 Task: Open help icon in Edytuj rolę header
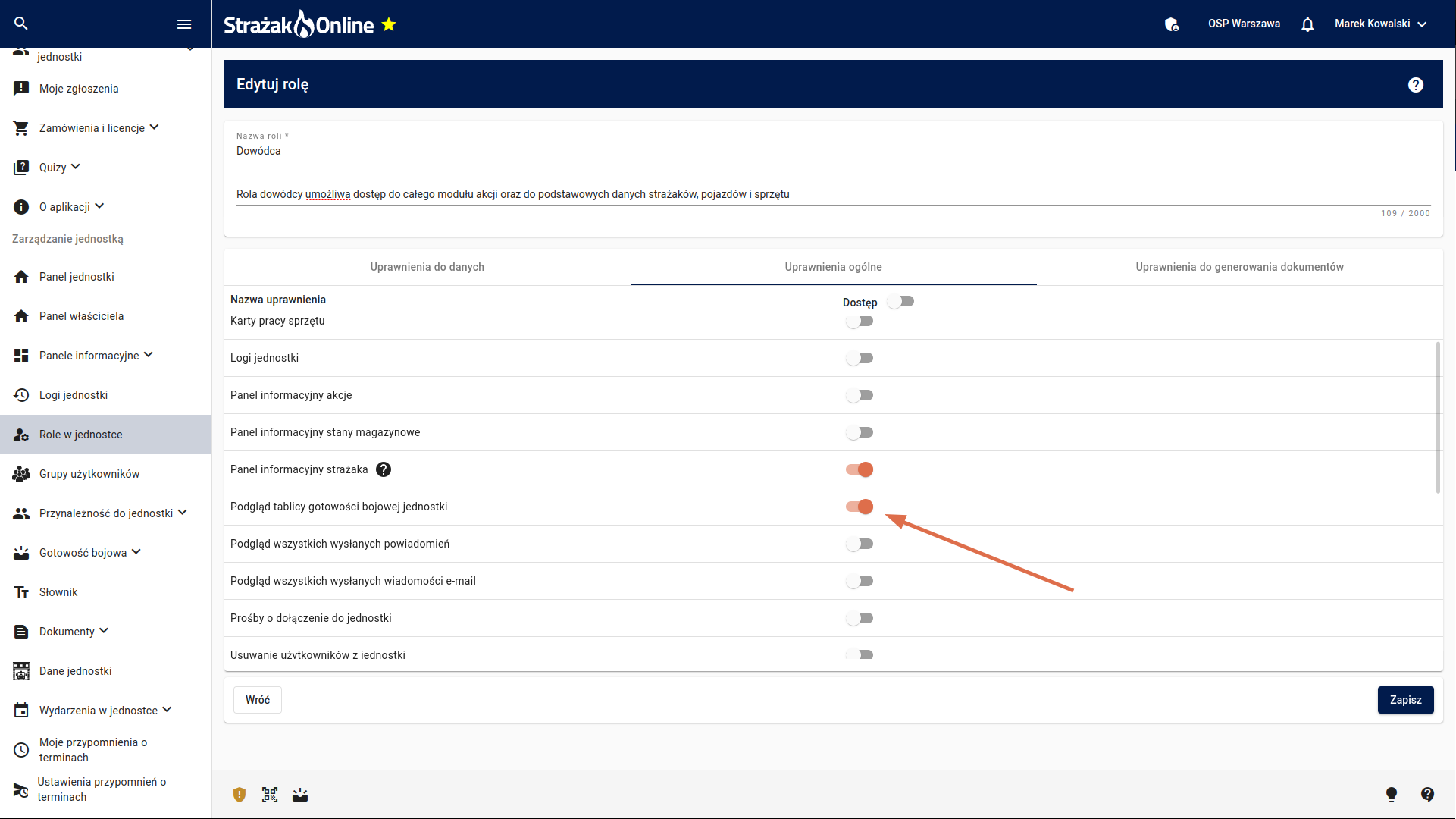click(x=1415, y=85)
